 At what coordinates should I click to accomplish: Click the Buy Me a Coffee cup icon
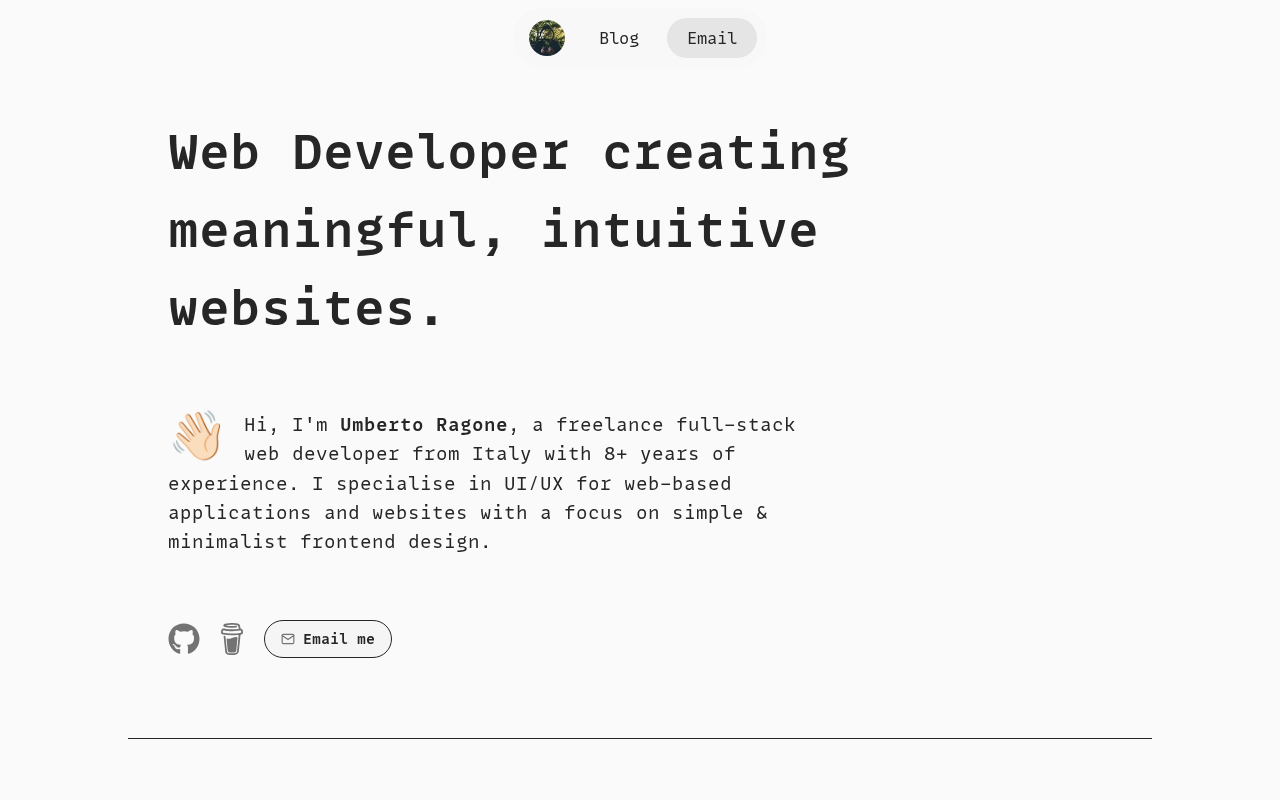(232, 639)
